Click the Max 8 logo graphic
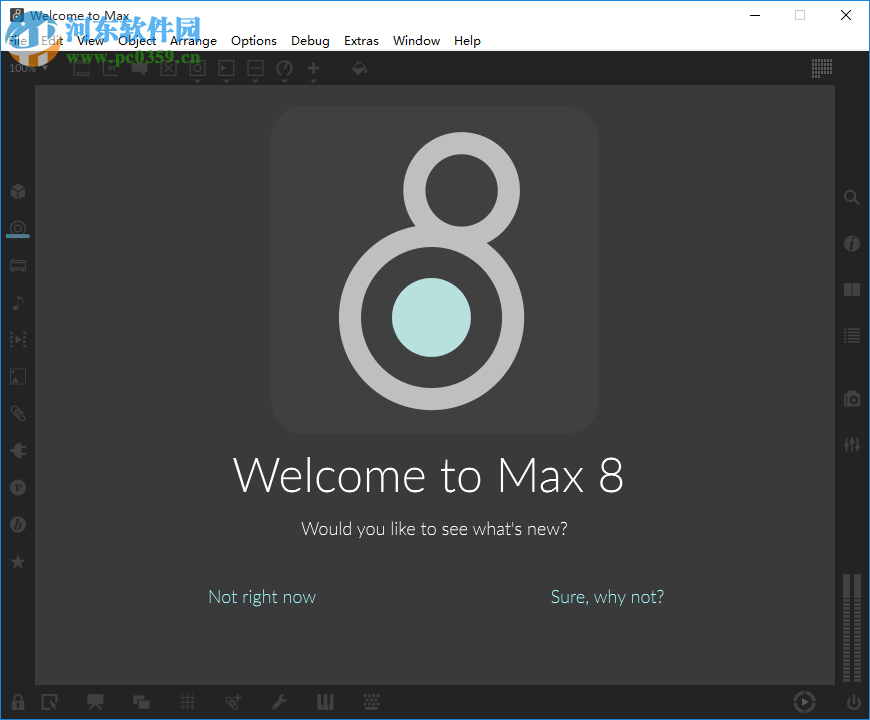 click(434, 268)
